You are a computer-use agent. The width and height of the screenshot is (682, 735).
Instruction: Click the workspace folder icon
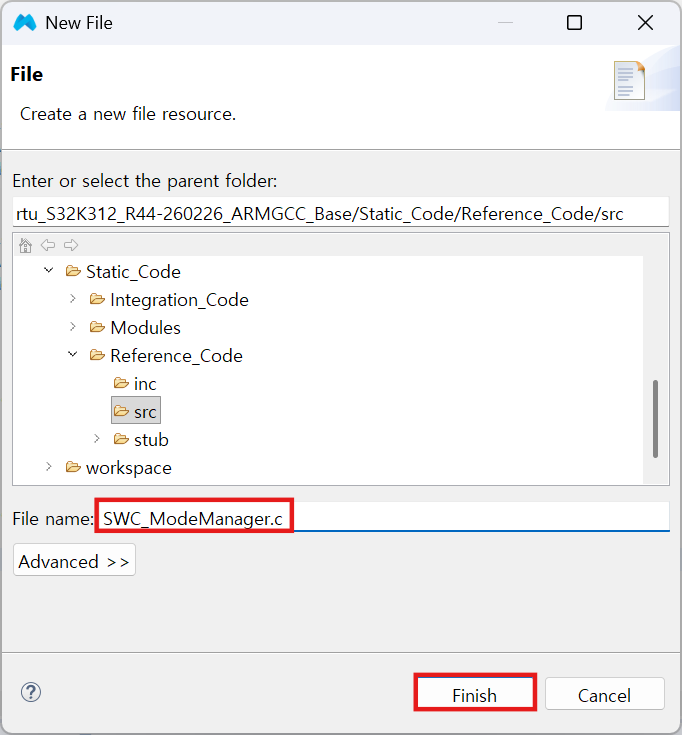coord(73,467)
